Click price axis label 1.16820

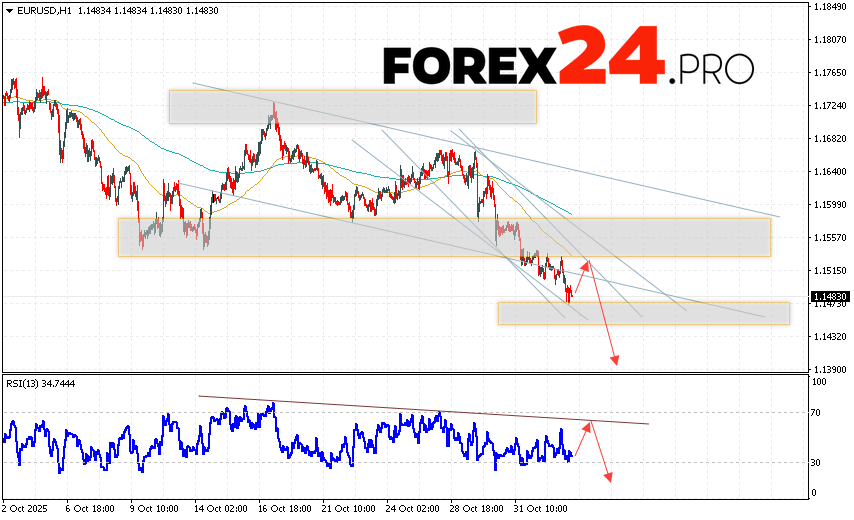click(830, 139)
